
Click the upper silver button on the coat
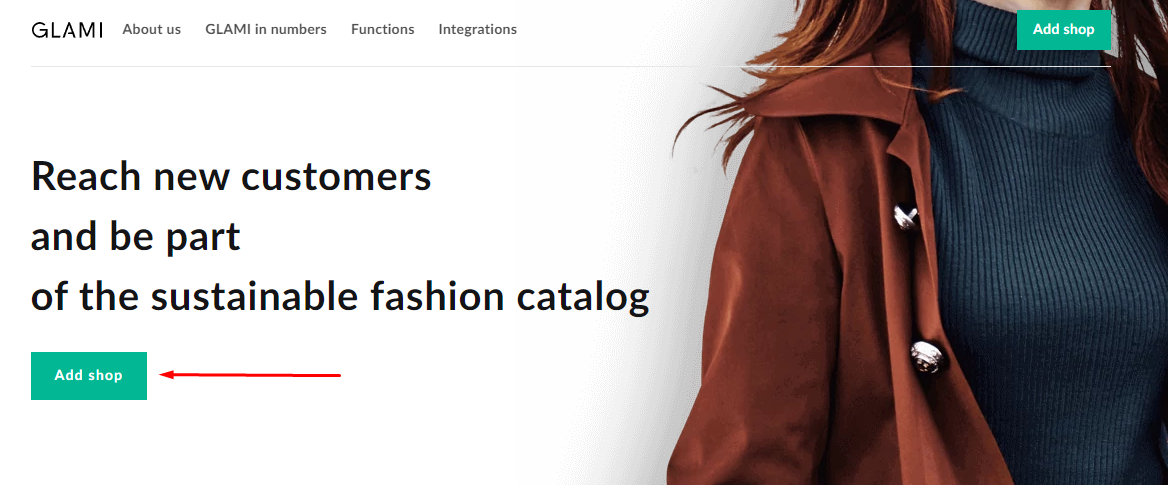[x=905, y=216]
